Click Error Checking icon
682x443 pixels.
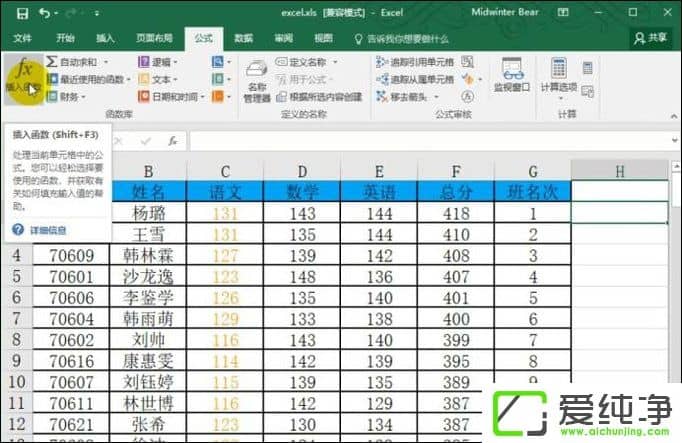tap(468, 79)
